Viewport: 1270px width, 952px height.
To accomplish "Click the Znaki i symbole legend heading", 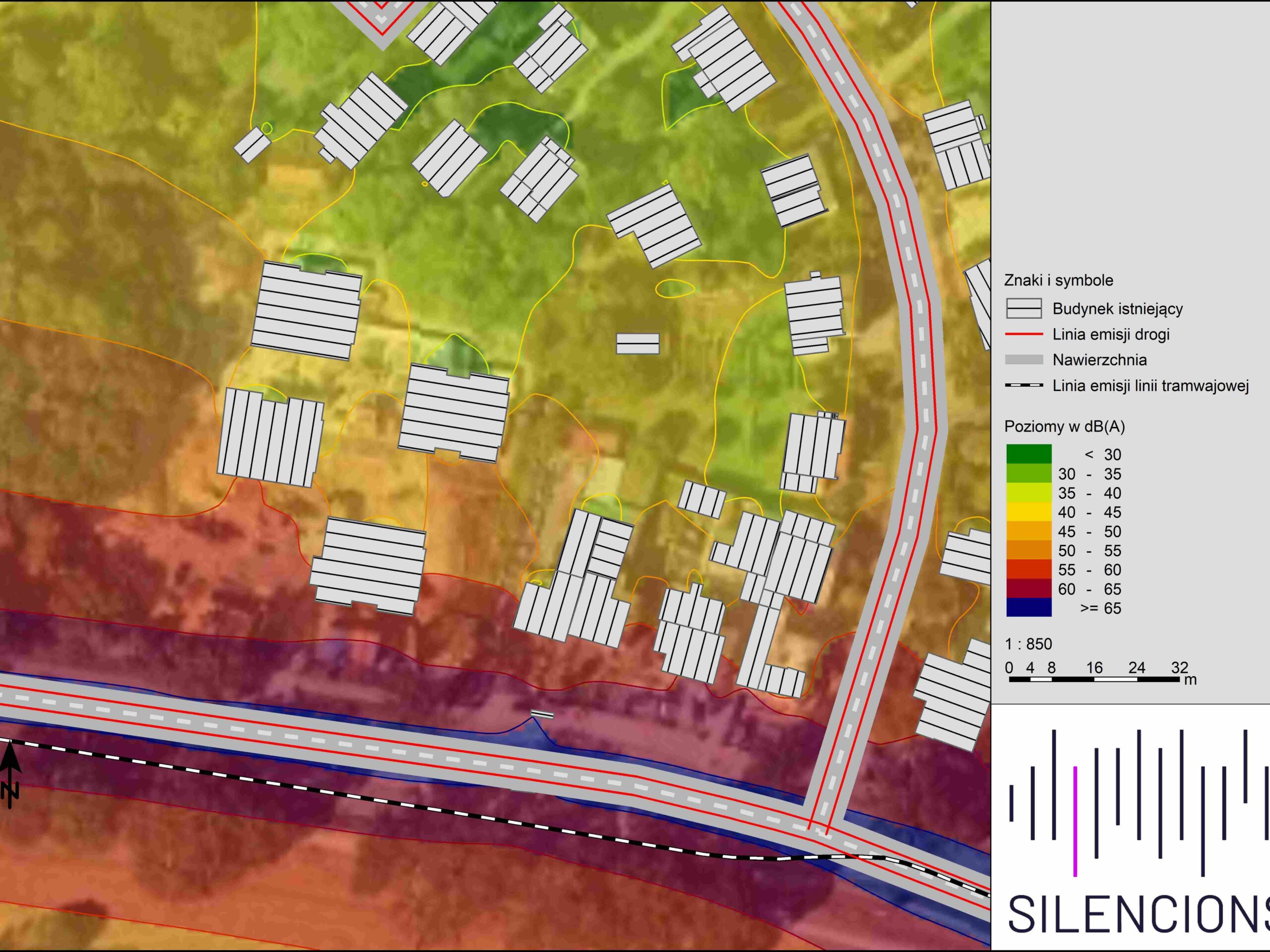I will click(1058, 281).
